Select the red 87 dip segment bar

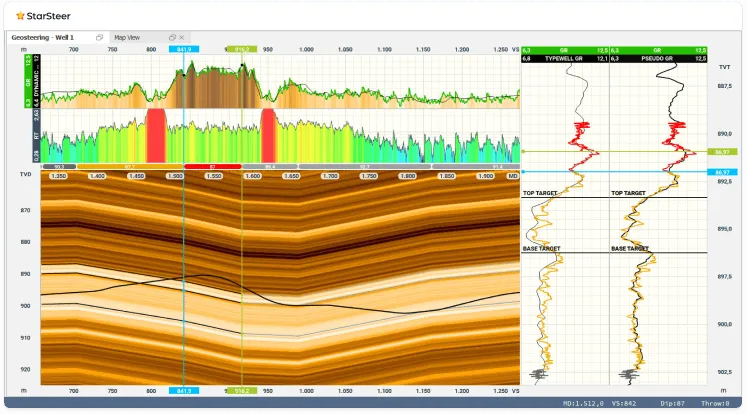click(x=213, y=167)
